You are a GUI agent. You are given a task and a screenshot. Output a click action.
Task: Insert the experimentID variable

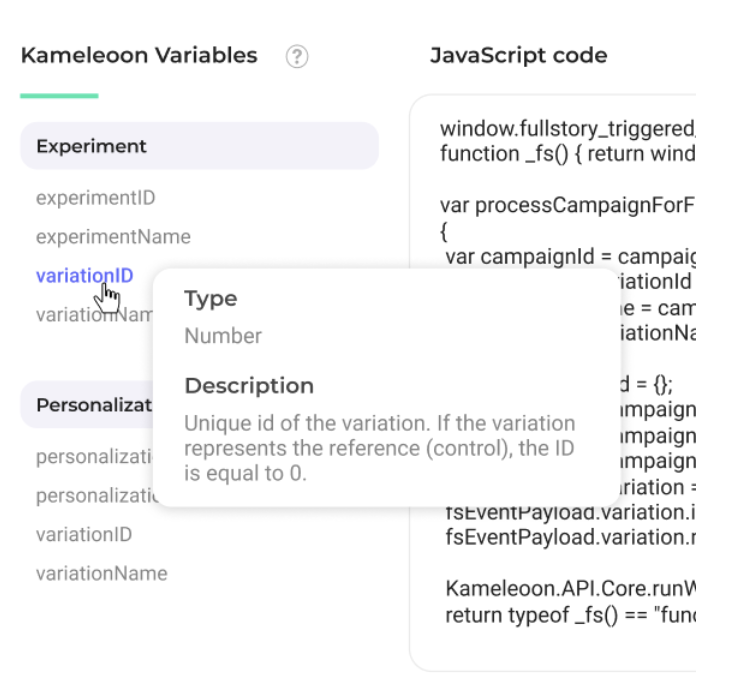[x=95, y=198]
